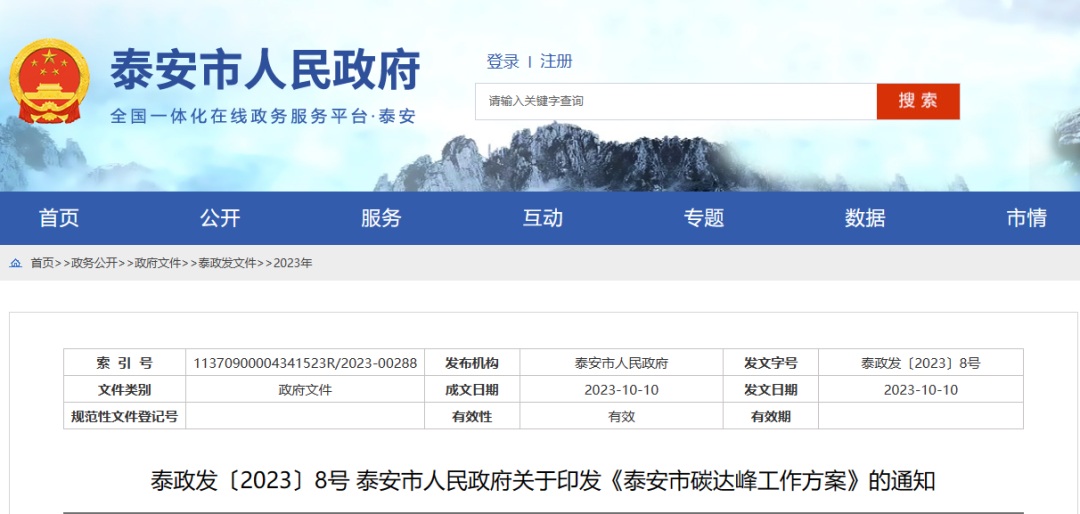
Task: Open the 注册 register link
Action: tap(556, 61)
